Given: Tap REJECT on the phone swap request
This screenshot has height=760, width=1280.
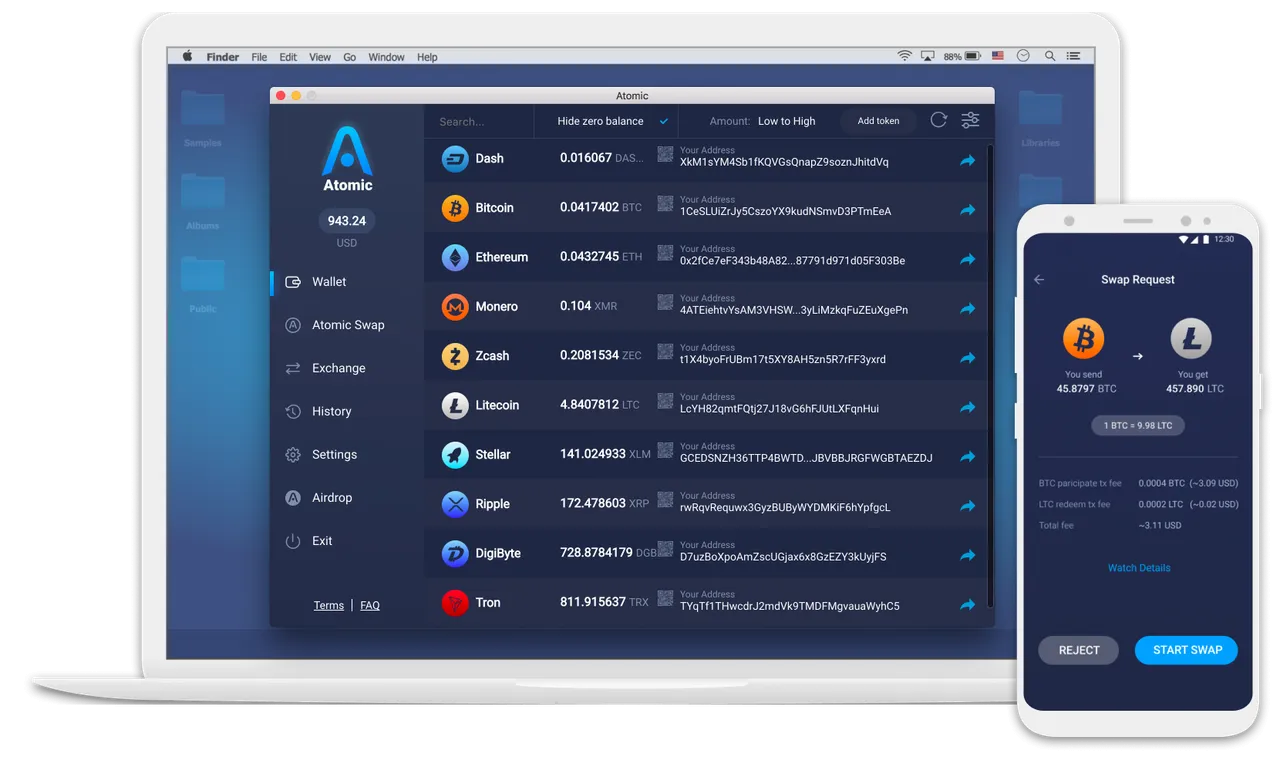Looking at the screenshot, I should [x=1079, y=650].
